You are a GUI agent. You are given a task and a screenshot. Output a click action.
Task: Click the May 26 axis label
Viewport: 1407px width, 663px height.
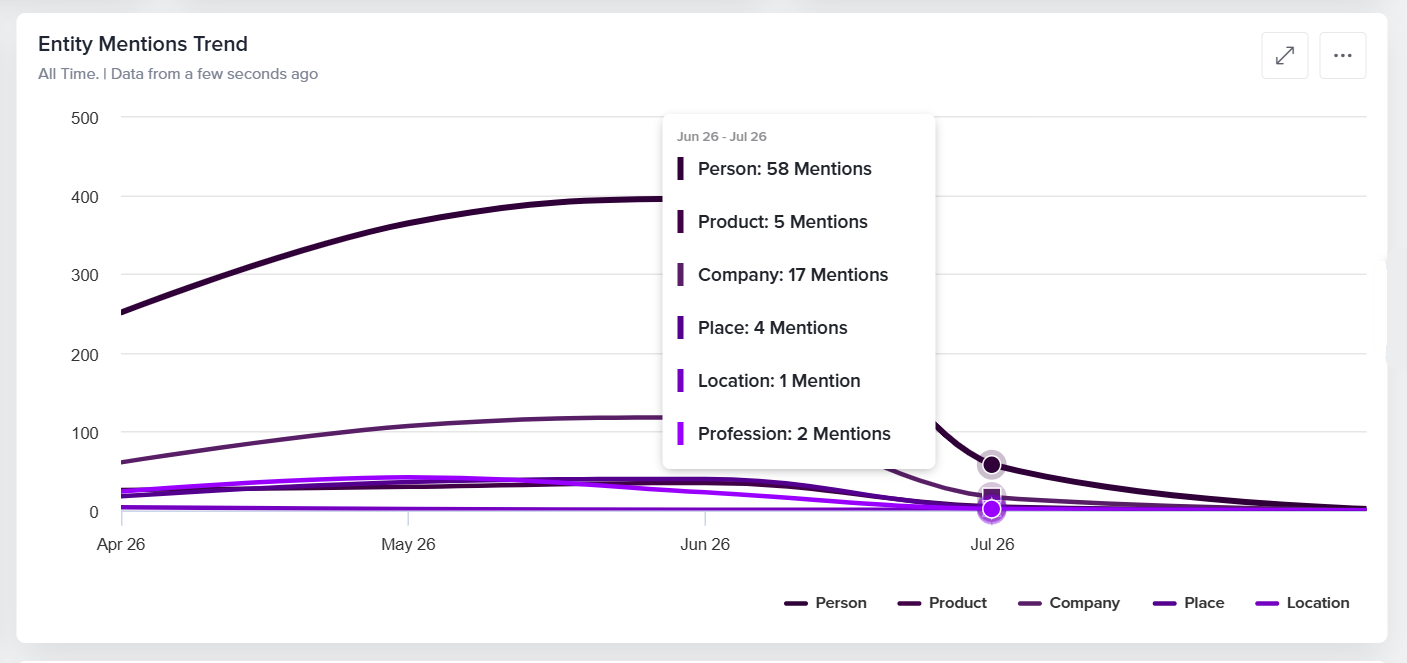408,545
